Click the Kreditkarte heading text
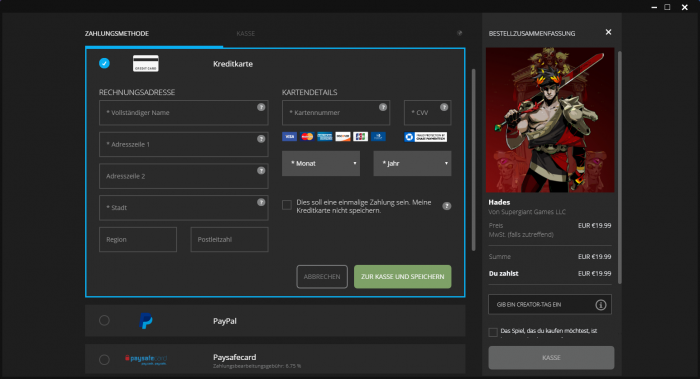 pos(233,64)
